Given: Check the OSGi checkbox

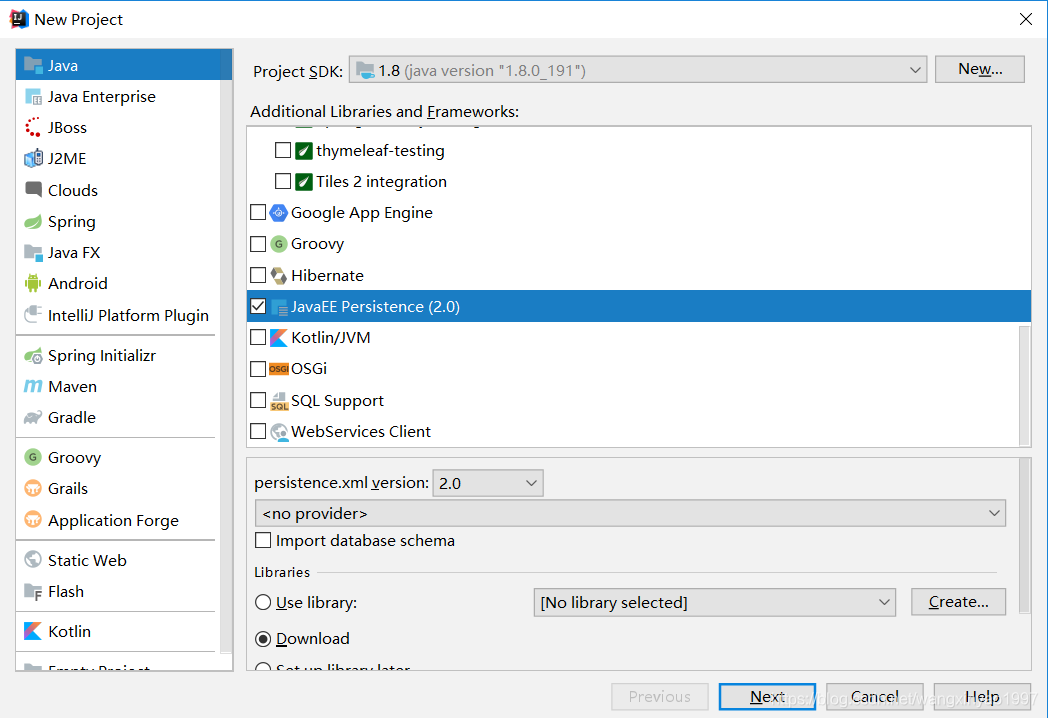Looking at the screenshot, I should tap(258, 368).
